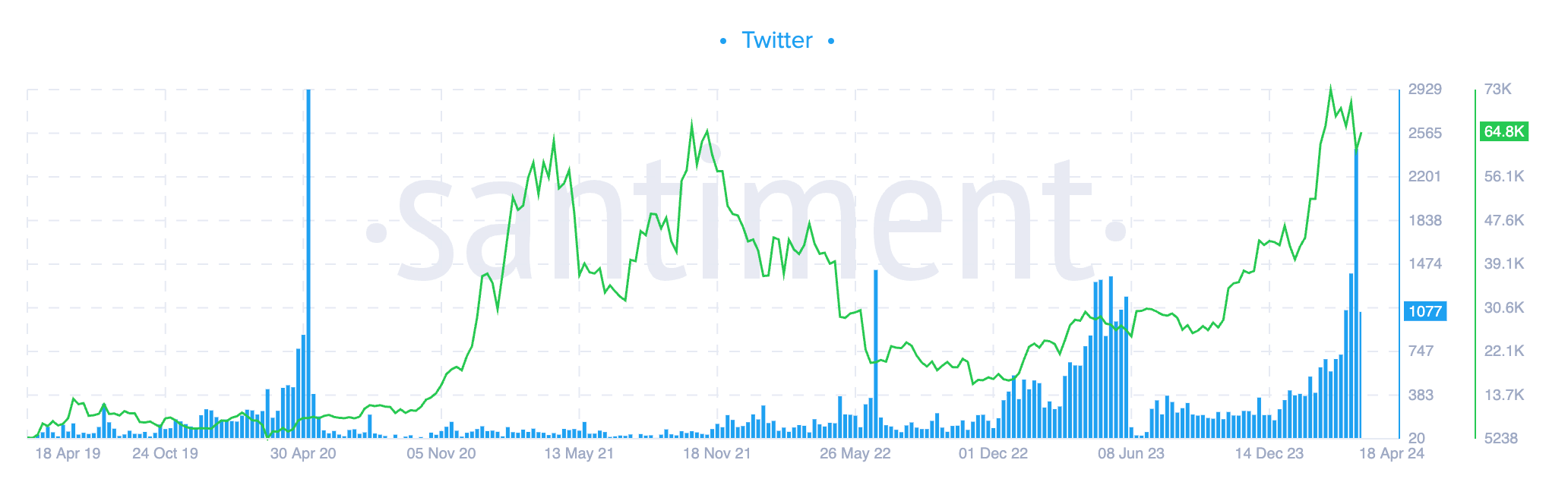Select the 18 Apr 19 date label

click(68, 454)
